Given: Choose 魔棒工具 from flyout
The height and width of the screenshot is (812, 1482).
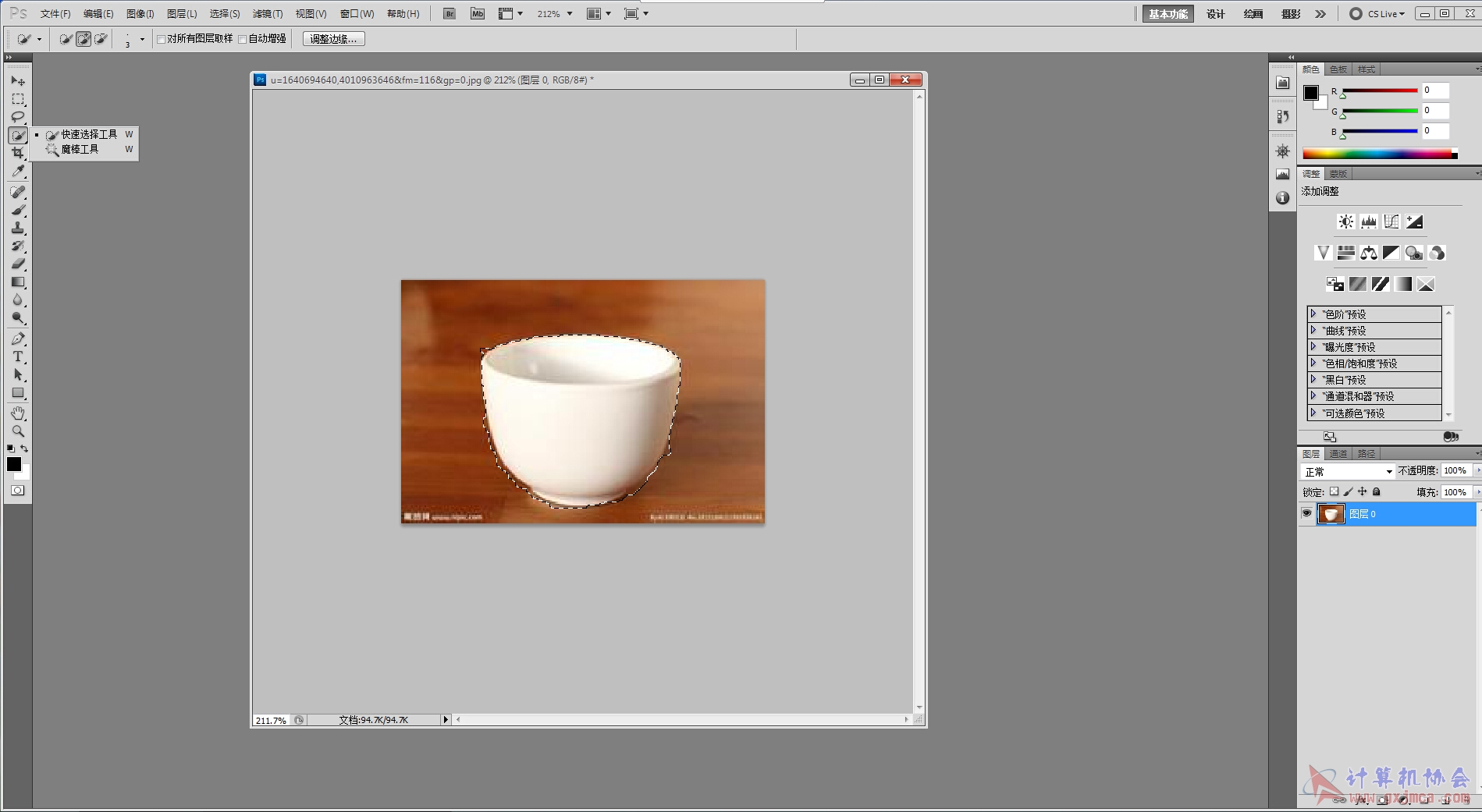Looking at the screenshot, I should 90,149.
